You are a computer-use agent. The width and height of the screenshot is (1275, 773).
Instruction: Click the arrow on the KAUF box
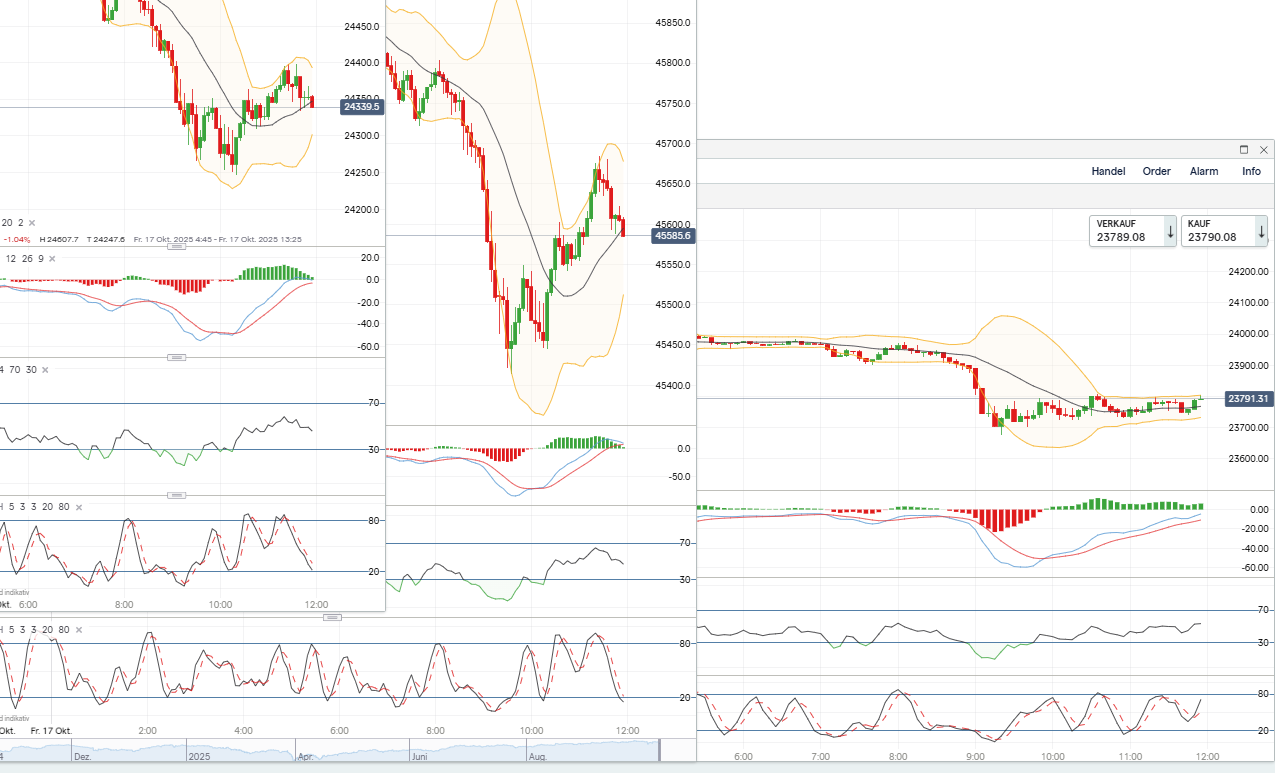[x=1262, y=231]
